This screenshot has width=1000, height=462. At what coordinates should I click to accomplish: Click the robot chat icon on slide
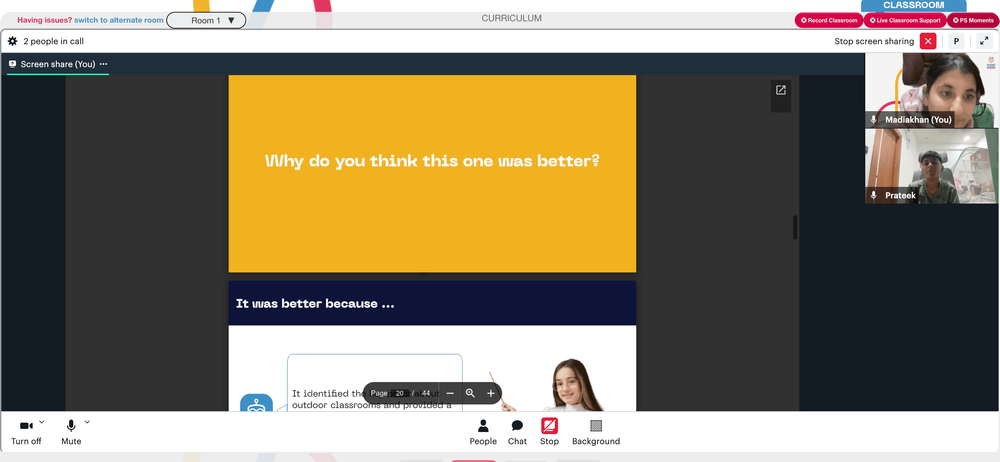pyautogui.click(x=256, y=403)
